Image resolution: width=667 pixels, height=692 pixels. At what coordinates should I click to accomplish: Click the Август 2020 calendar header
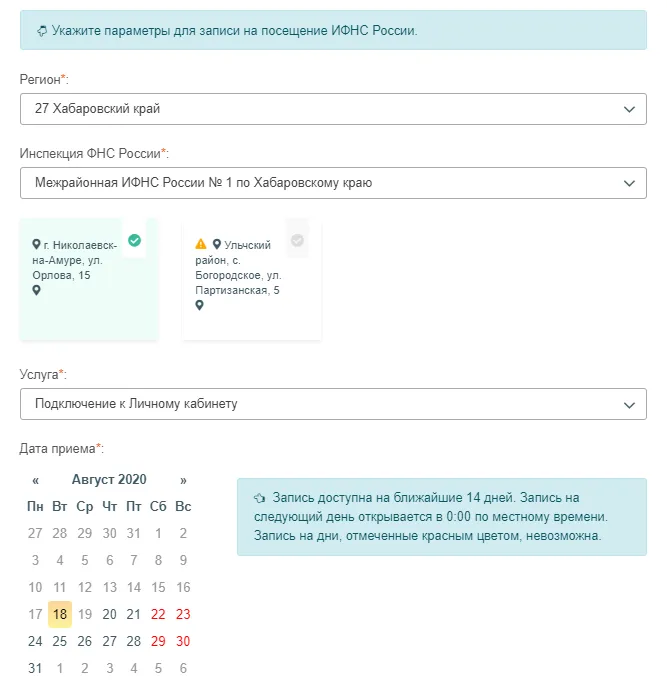point(109,480)
